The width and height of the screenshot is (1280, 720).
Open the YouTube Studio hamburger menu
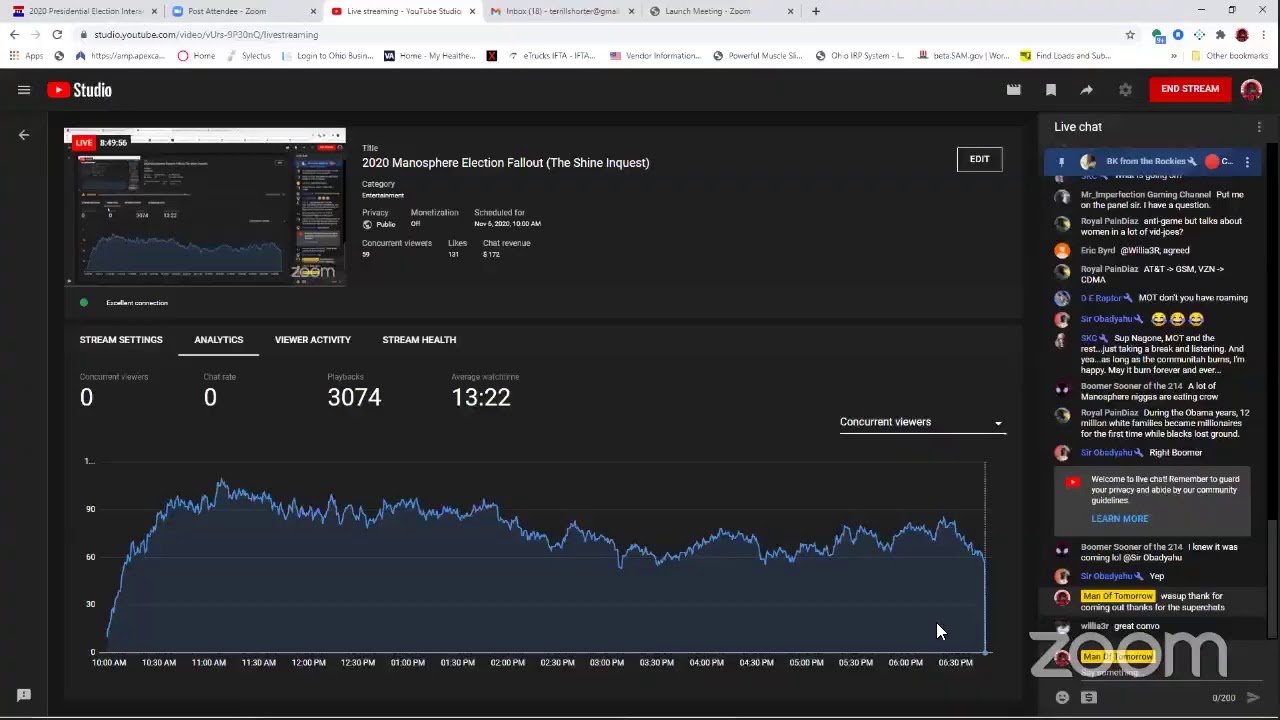[24, 90]
